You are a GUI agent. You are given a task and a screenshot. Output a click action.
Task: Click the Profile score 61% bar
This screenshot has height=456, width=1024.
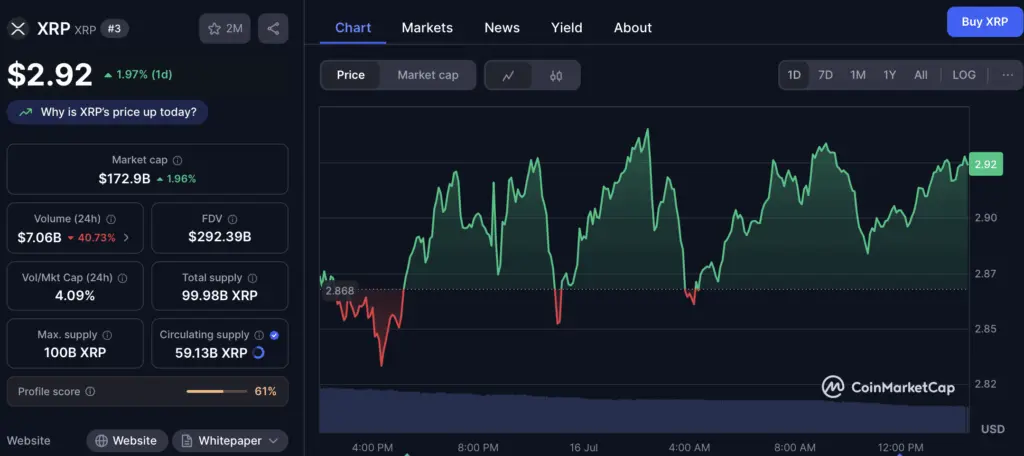[x=218, y=391]
